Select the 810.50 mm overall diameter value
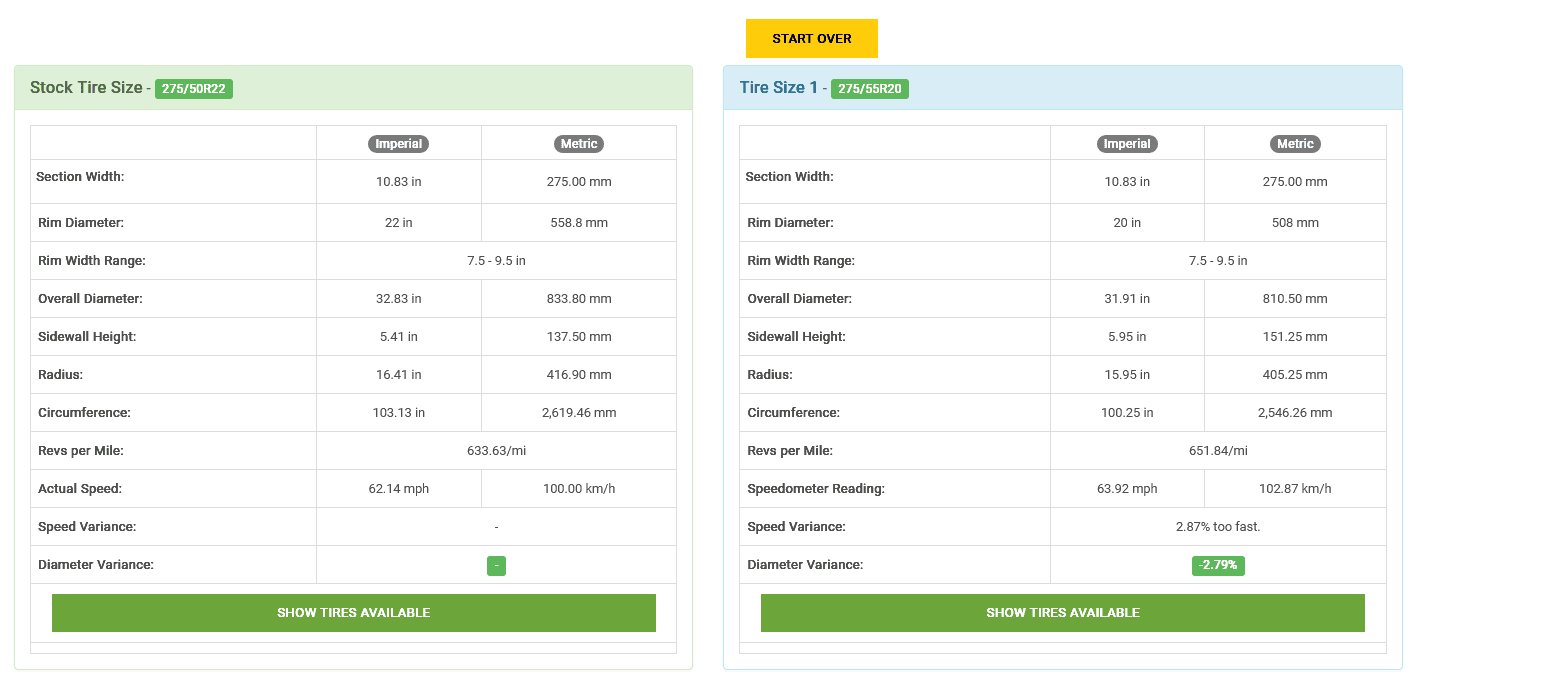The image size is (1548, 690). [x=1295, y=299]
